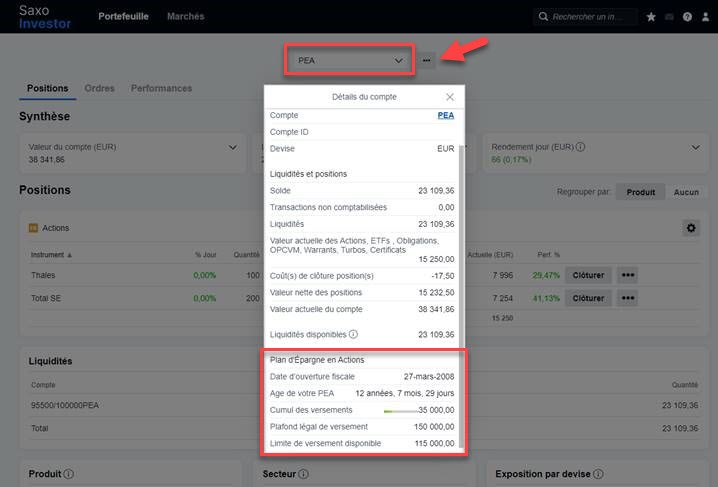Switch to the Ordres tab

(x=99, y=88)
